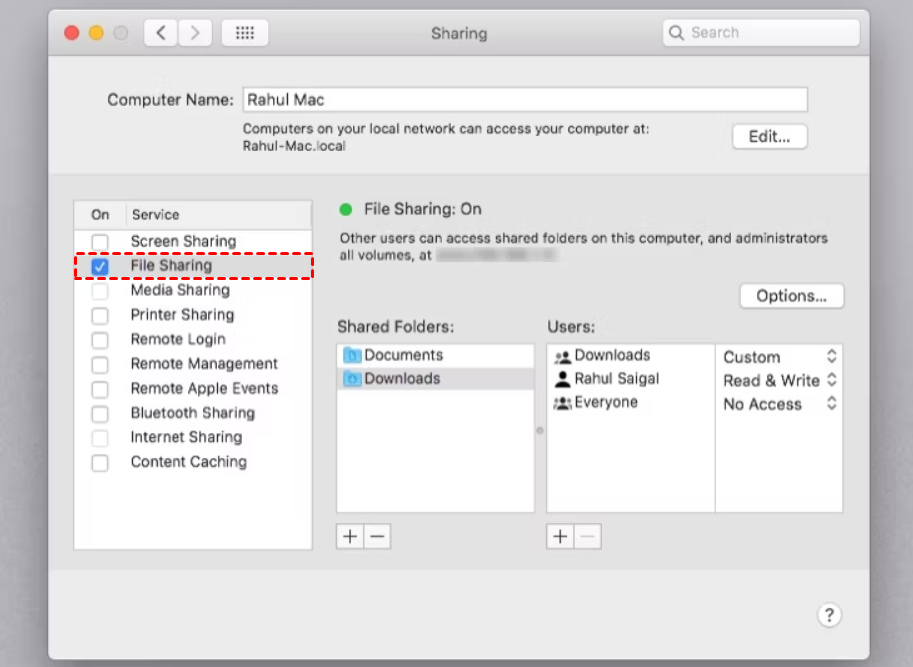Select Remote Management service row
The height and width of the screenshot is (667, 913).
pyautogui.click(x=193, y=364)
